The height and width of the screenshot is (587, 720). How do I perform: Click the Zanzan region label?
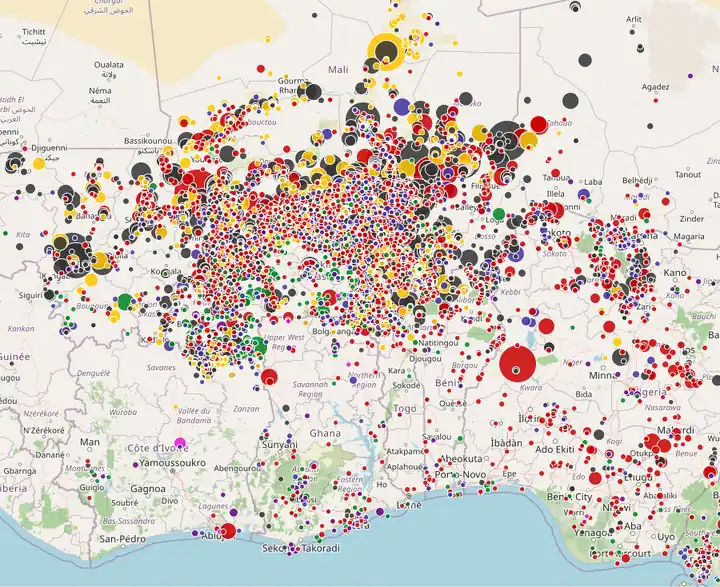click(246, 409)
